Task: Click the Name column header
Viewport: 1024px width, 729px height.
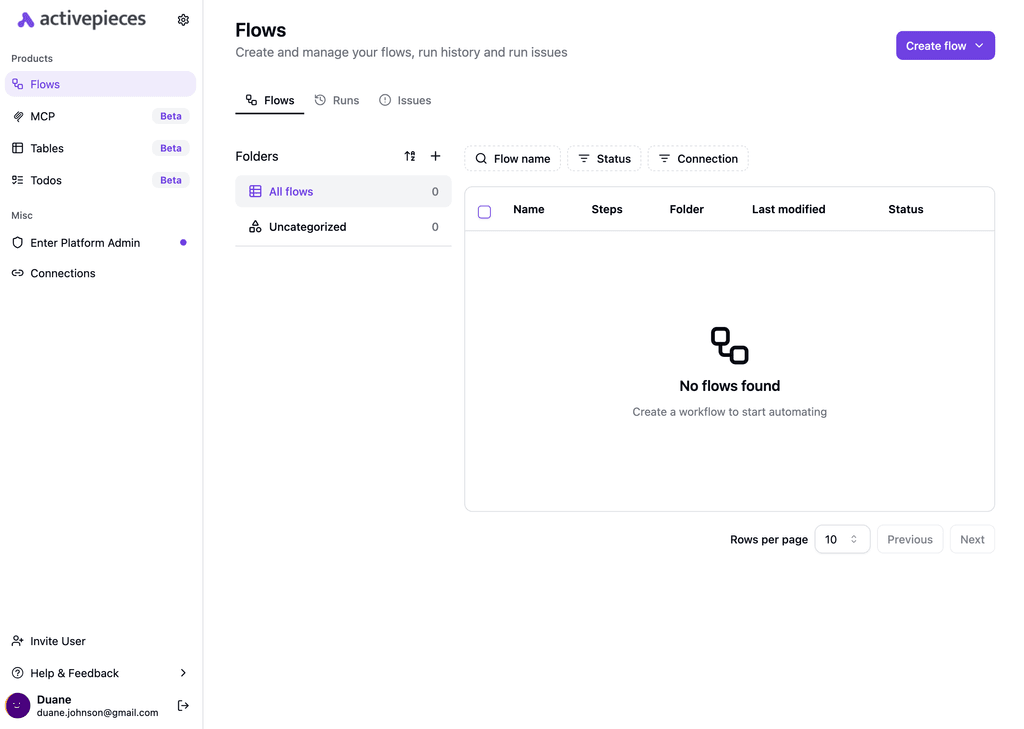Action: 528,209
